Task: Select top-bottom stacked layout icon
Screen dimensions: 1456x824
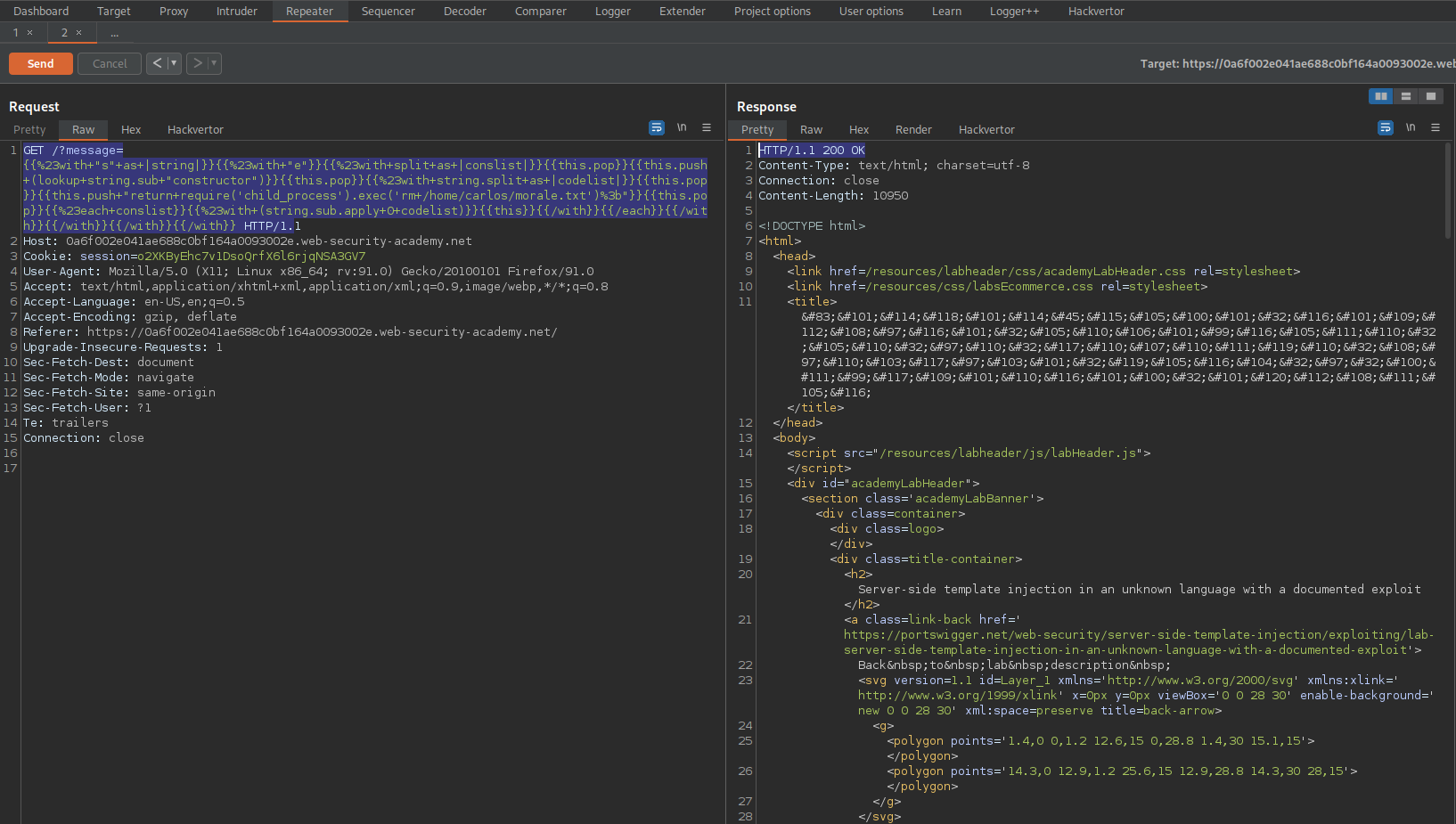Action: (x=1406, y=96)
